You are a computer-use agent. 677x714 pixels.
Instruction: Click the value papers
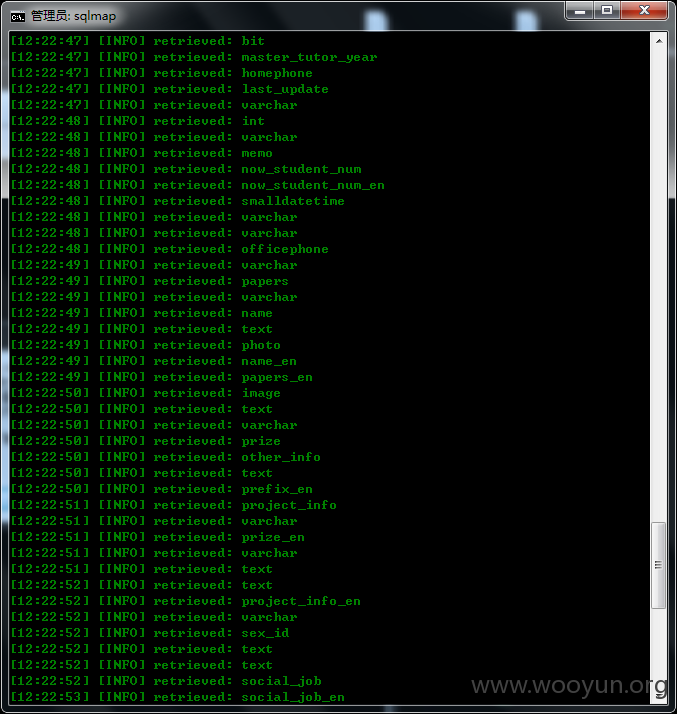[x=265, y=281]
